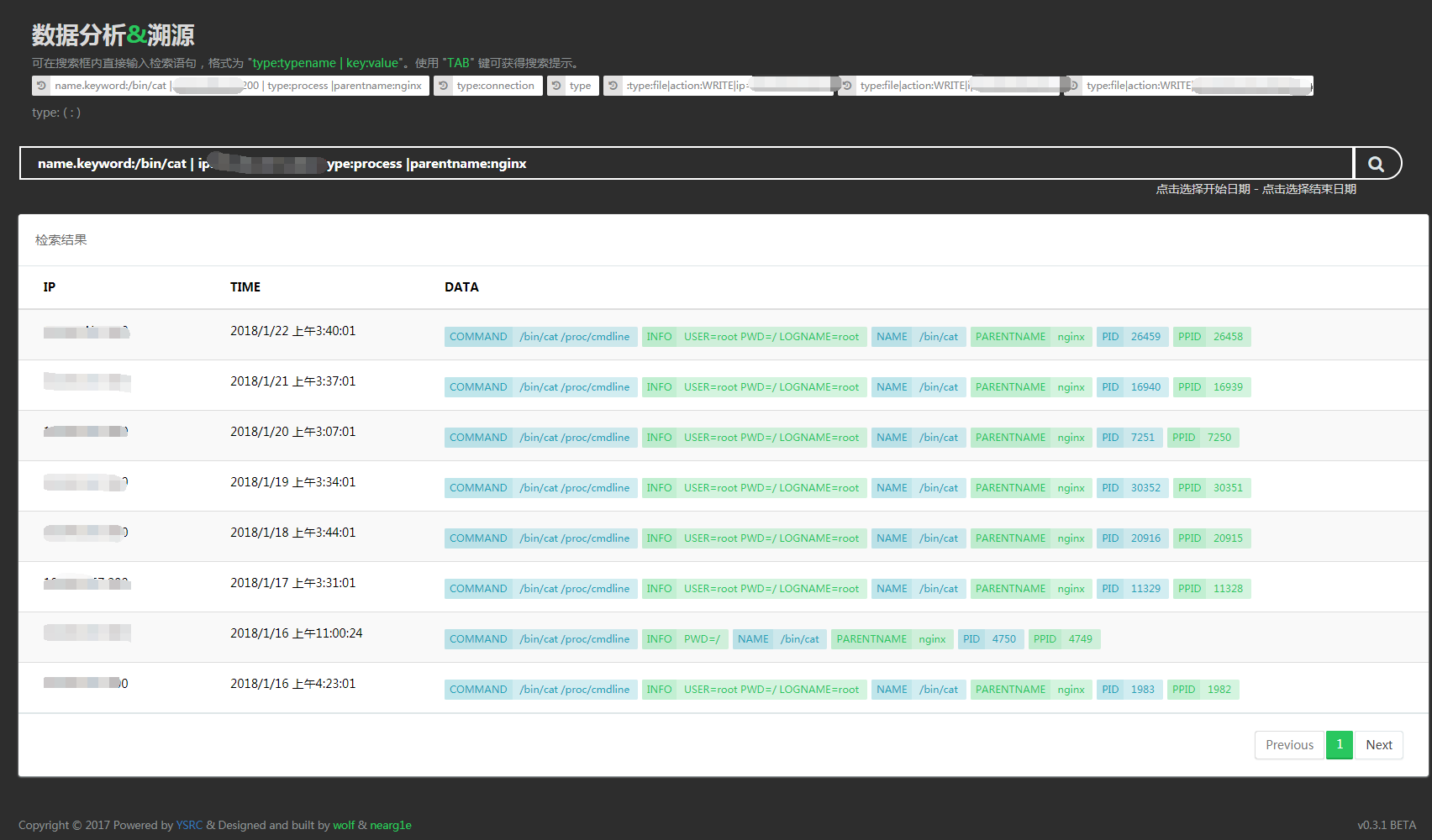1432x840 pixels.
Task: Click timestamp '2018/1/16 上午4:23:01'
Action: tap(293, 684)
